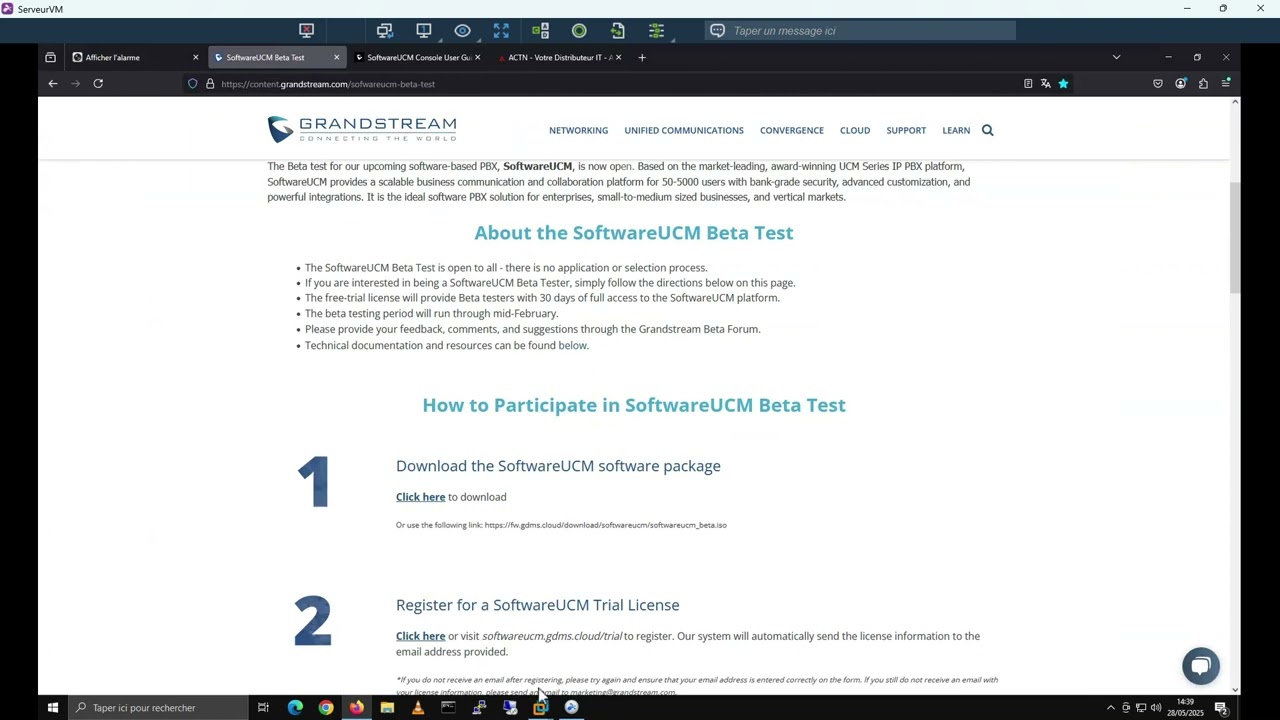Image resolution: width=1280 pixels, height=720 pixels.
Task: Click the browser URL address field
Action: (600, 84)
